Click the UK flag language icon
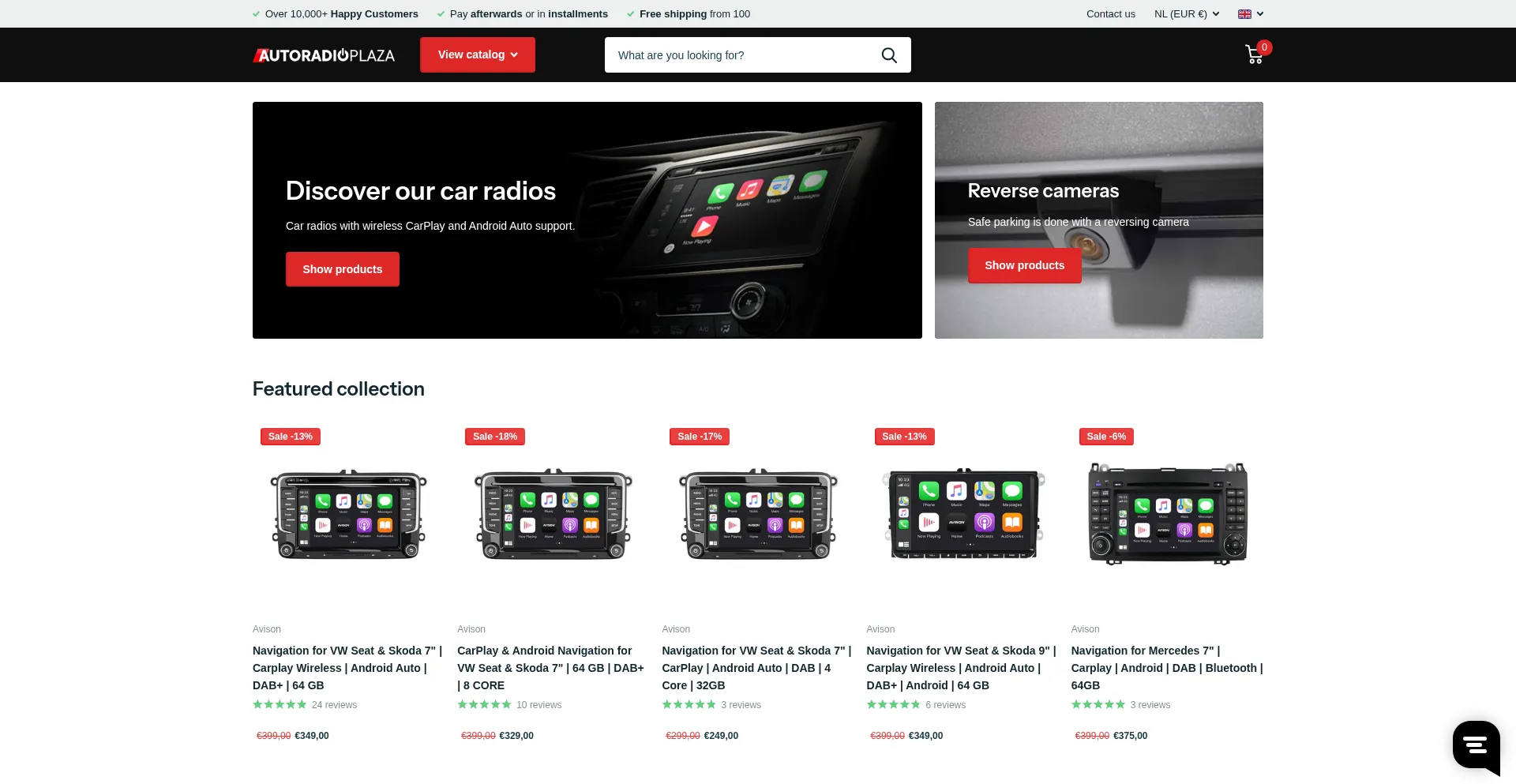 click(1244, 14)
